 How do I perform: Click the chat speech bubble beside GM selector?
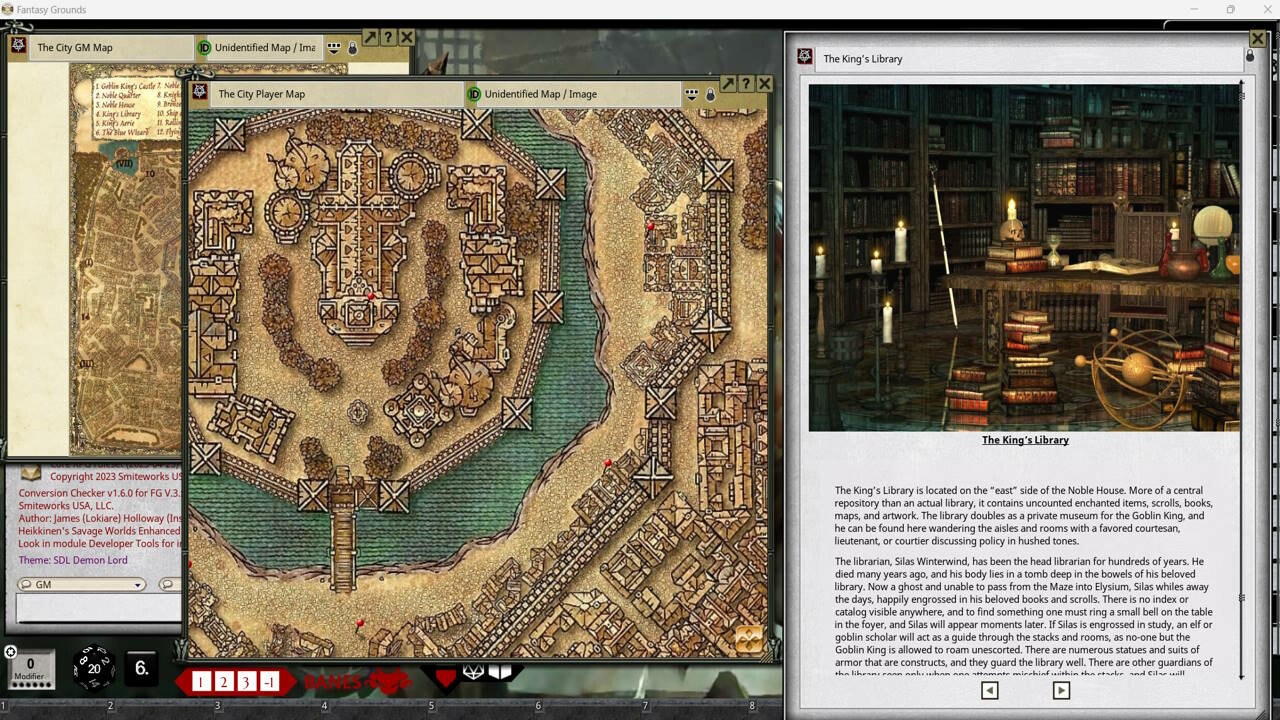coord(166,584)
